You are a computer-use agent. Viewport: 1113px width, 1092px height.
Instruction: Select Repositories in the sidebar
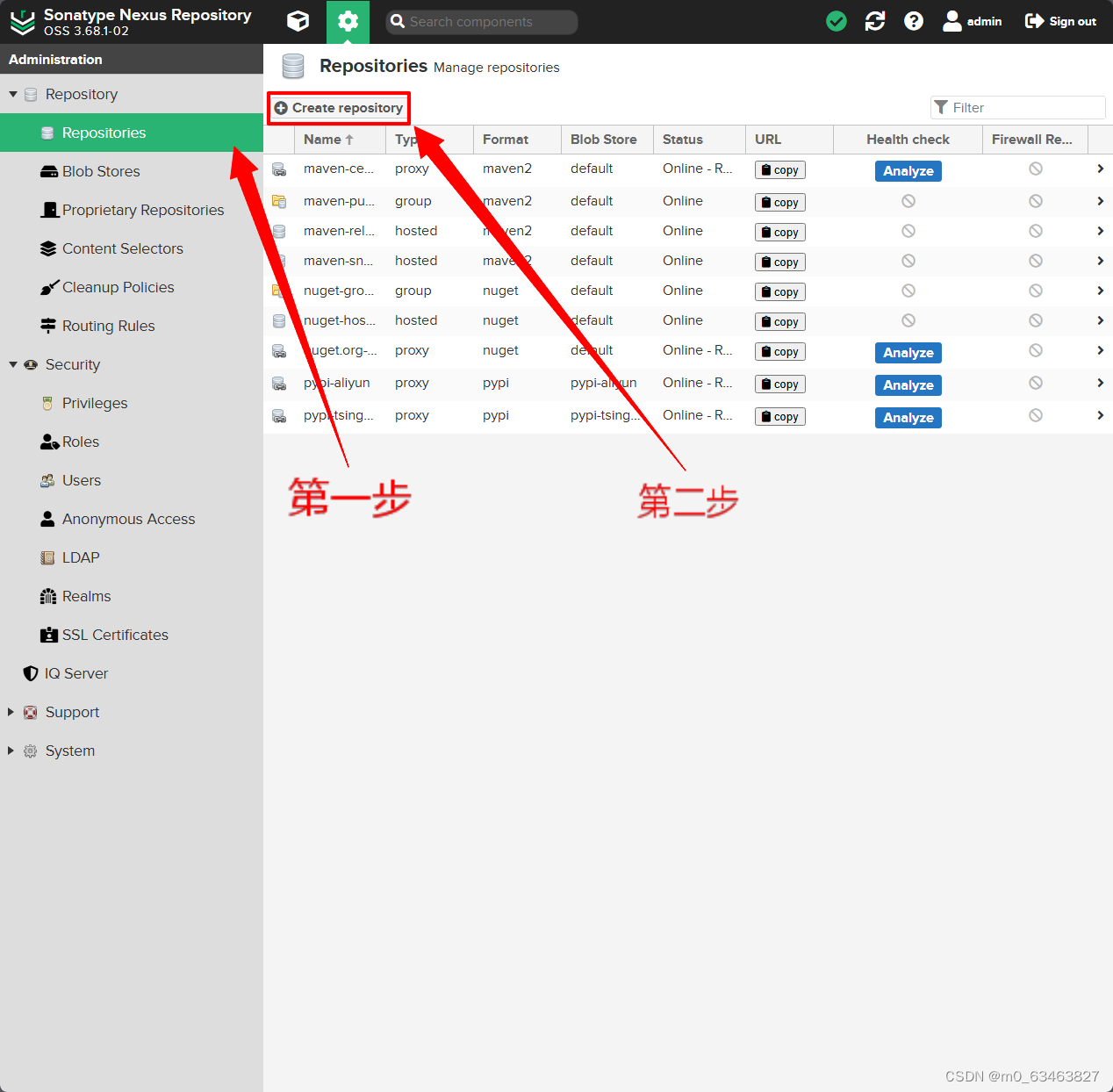coord(104,133)
